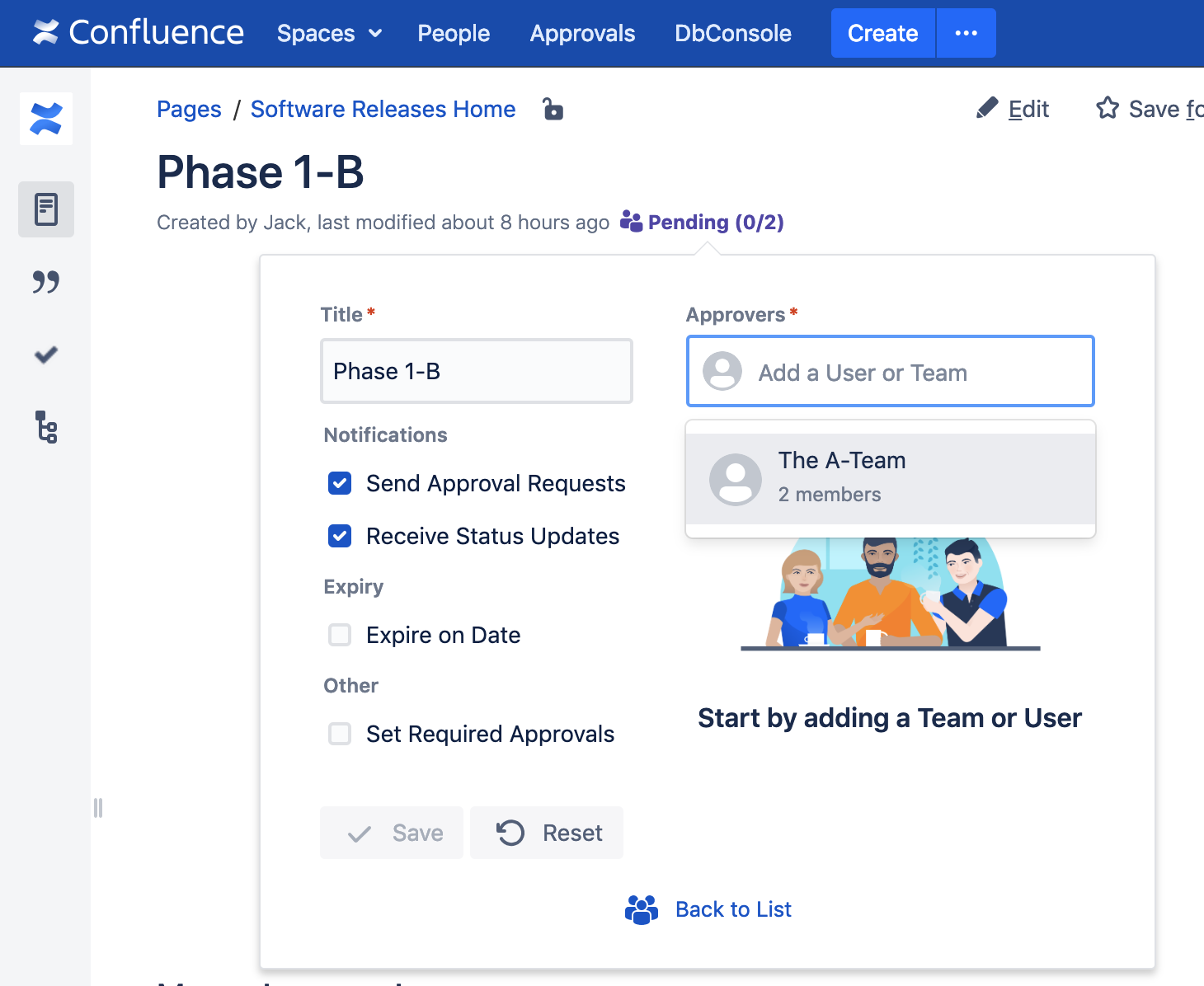Image resolution: width=1204 pixels, height=986 pixels.
Task: Open the more options ellipsis next to Create
Action: click(966, 33)
